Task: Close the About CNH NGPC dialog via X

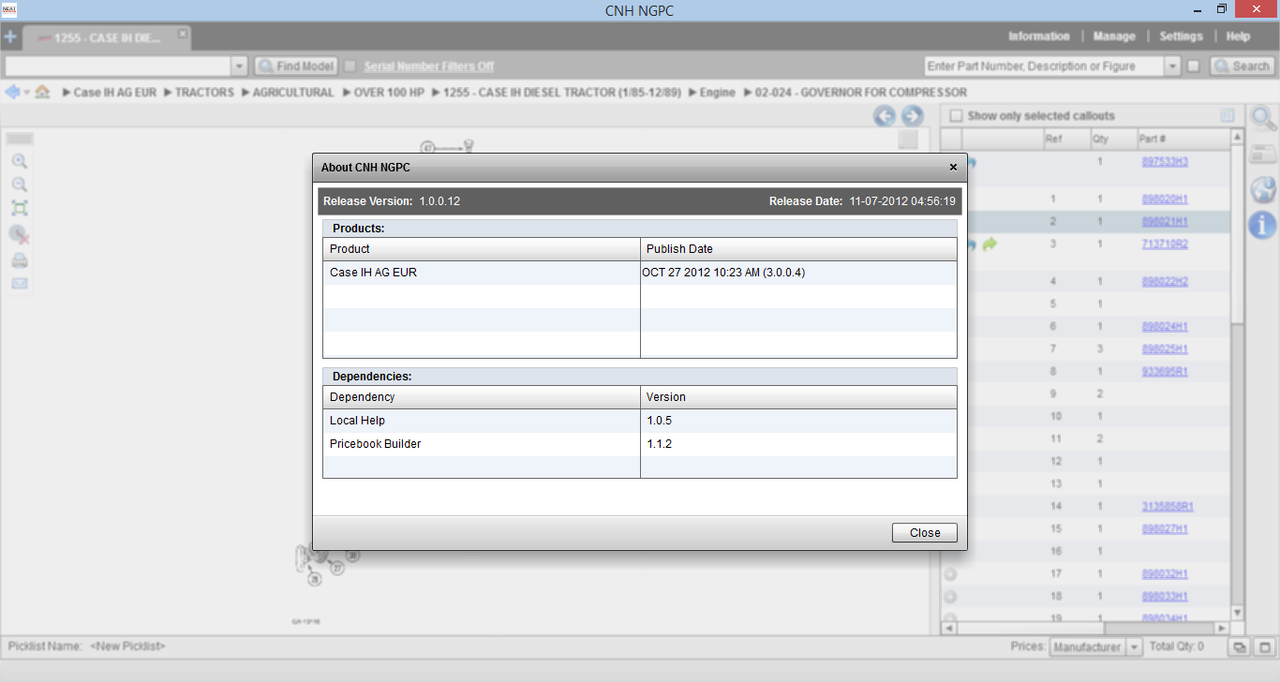Action: click(953, 167)
